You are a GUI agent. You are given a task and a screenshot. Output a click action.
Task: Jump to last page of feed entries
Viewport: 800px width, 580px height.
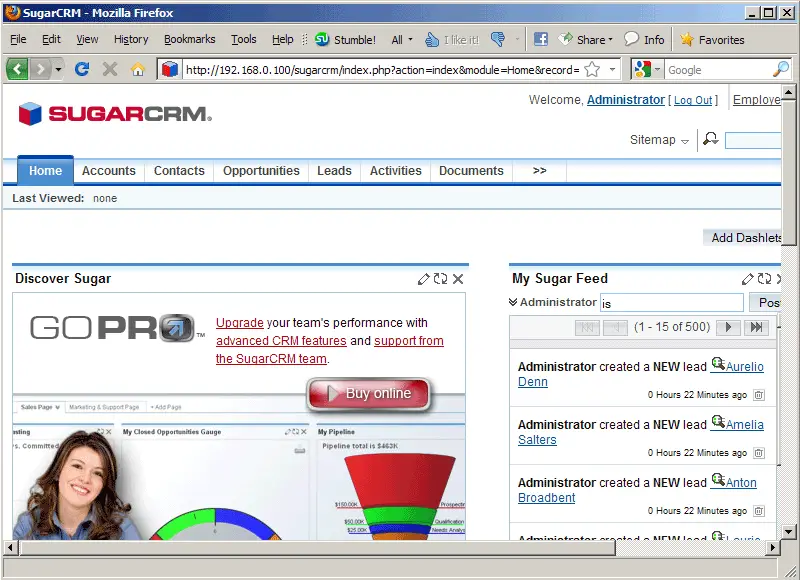pyautogui.click(x=757, y=327)
